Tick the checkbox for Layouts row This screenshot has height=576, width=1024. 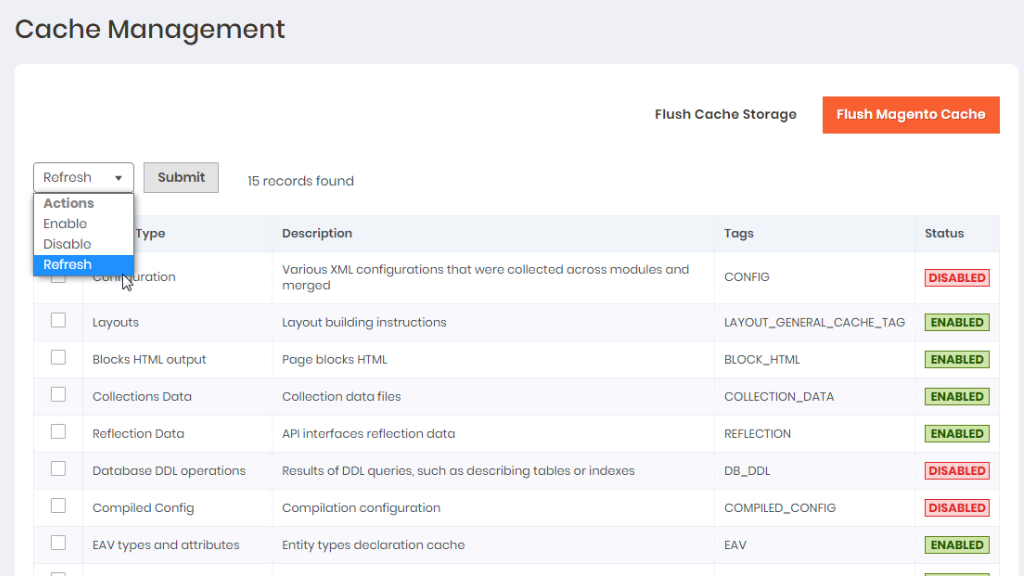[x=58, y=320]
